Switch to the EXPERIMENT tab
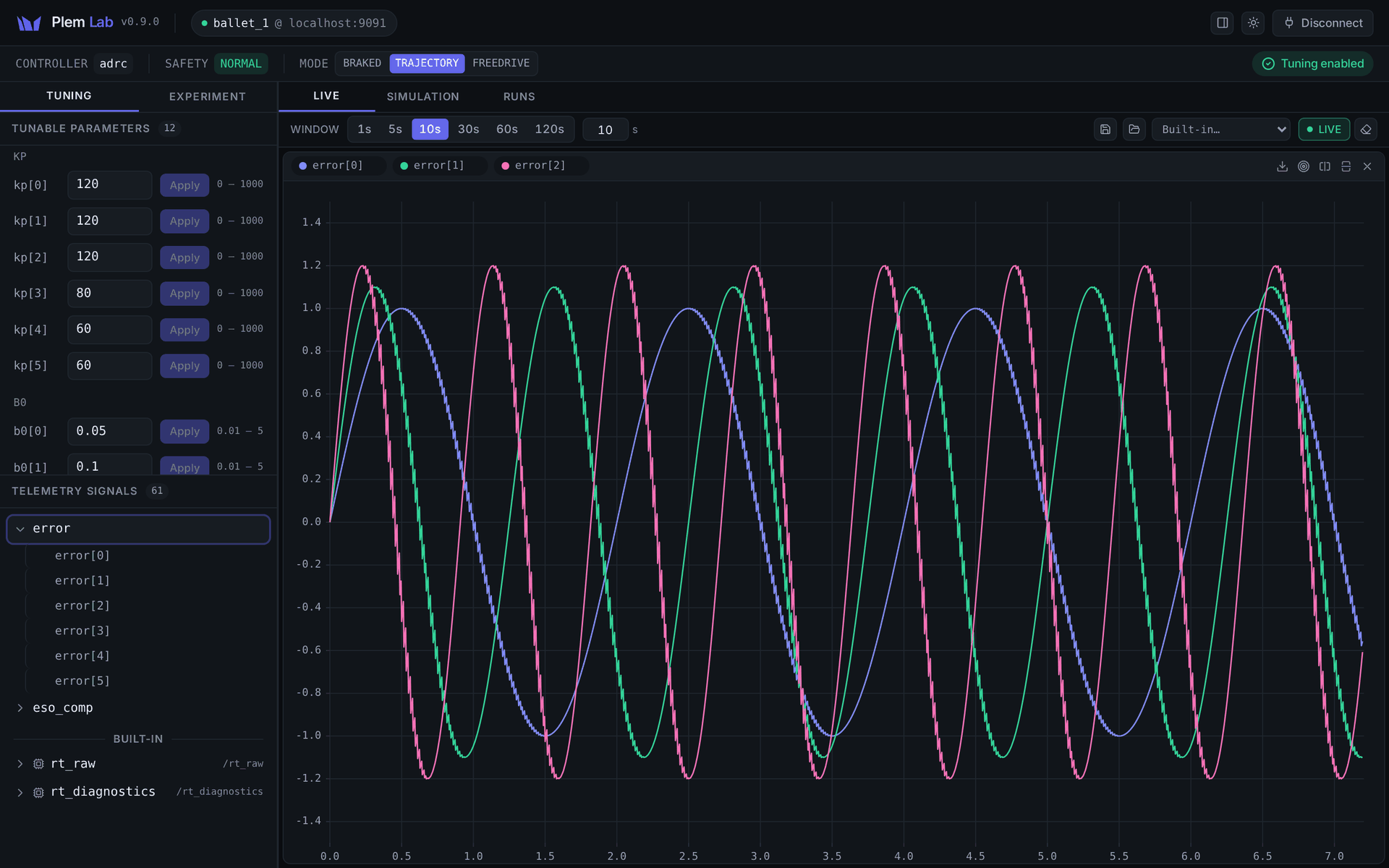The height and width of the screenshot is (868, 1389). click(x=208, y=97)
